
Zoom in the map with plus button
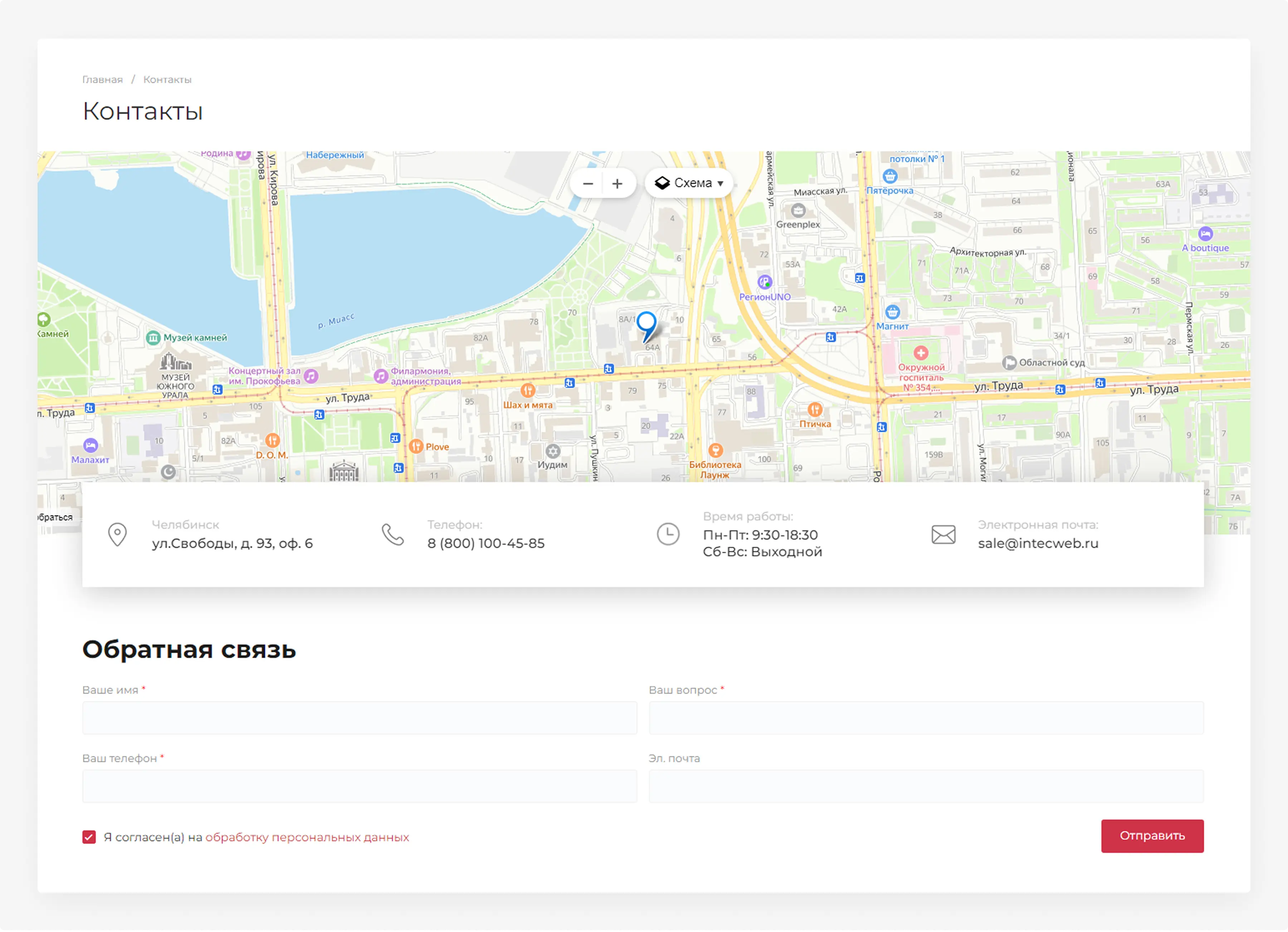click(617, 183)
